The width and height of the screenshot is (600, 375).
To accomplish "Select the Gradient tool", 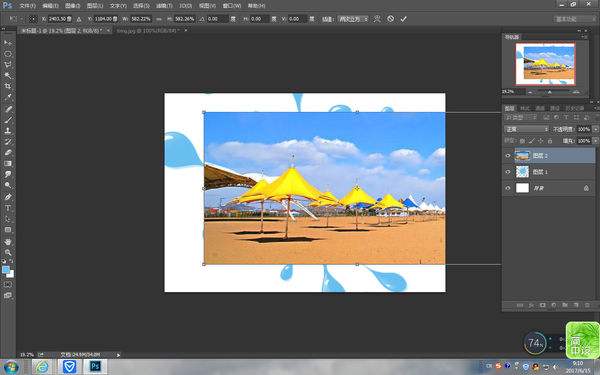I will [8, 163].
